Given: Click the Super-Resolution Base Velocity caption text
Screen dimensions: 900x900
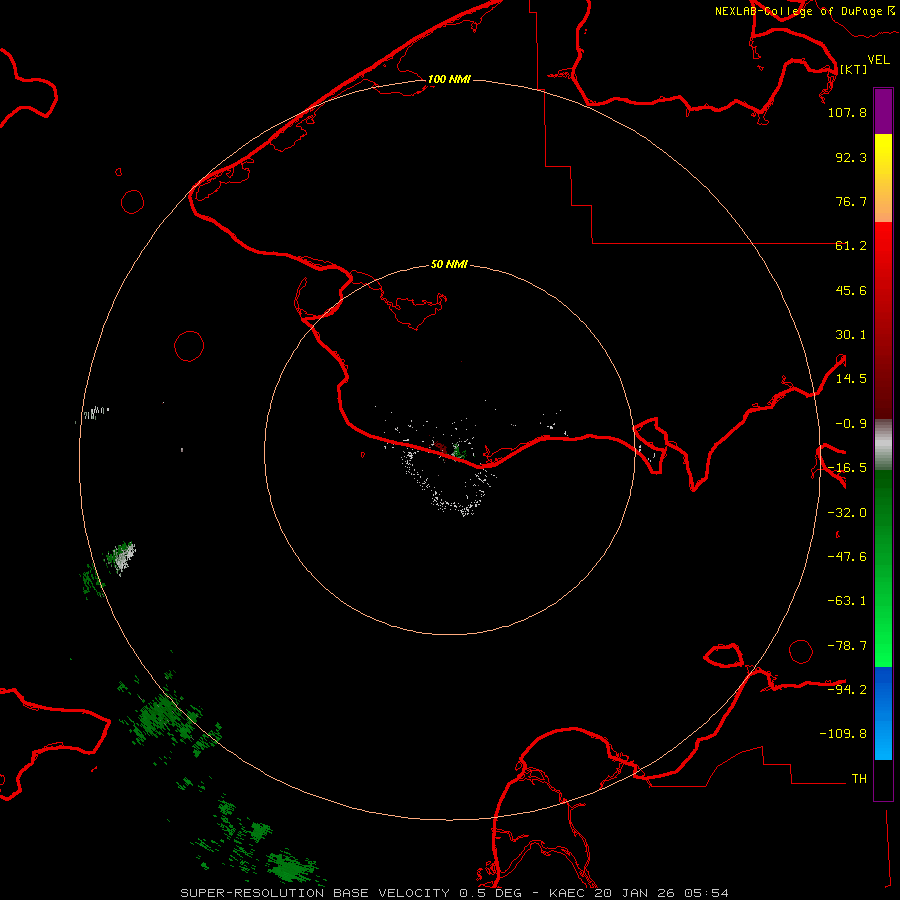Looking at the screenshot, I should pyautogui.click(x=455, y=893).
